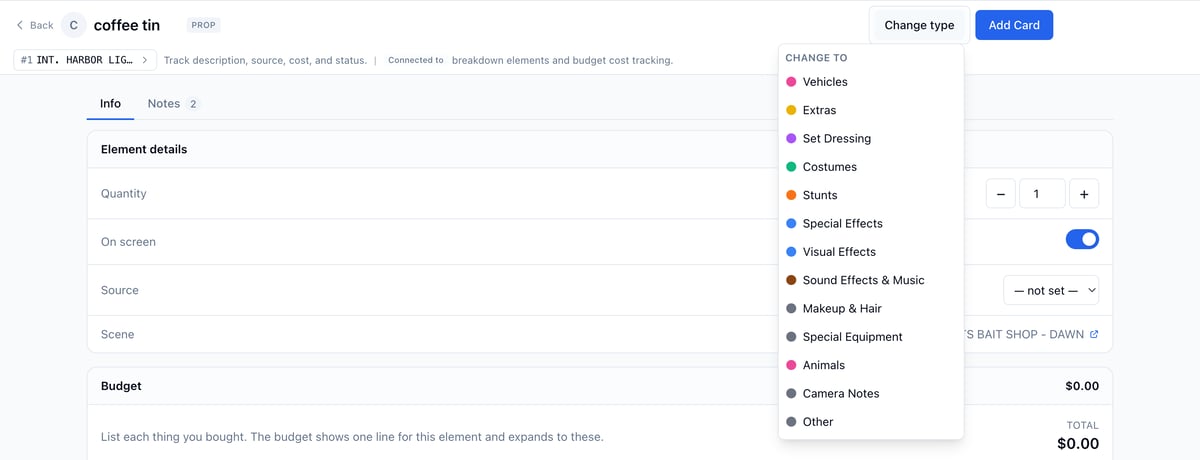This screenshot has width=1200, height=460.
Task: Change type to Set Dressing
Action: [871, 139]
